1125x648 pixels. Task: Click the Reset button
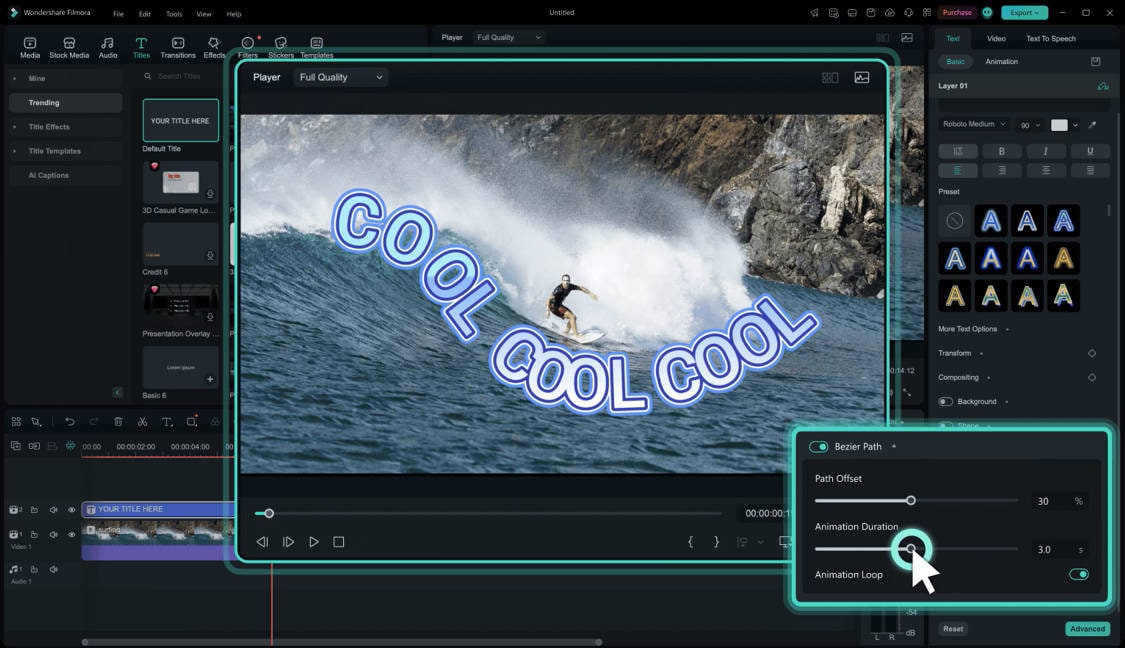point(953,629)
